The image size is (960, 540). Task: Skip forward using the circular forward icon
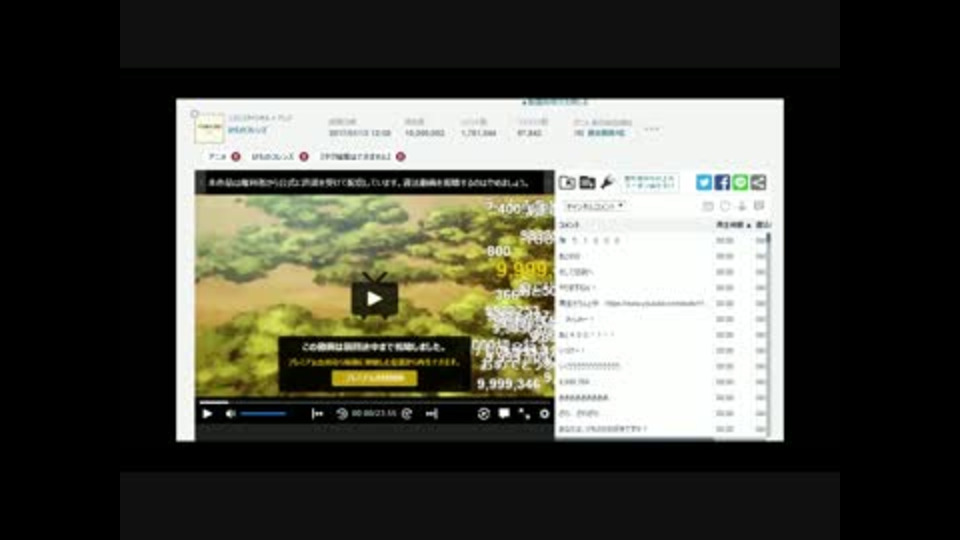point(407,414)
